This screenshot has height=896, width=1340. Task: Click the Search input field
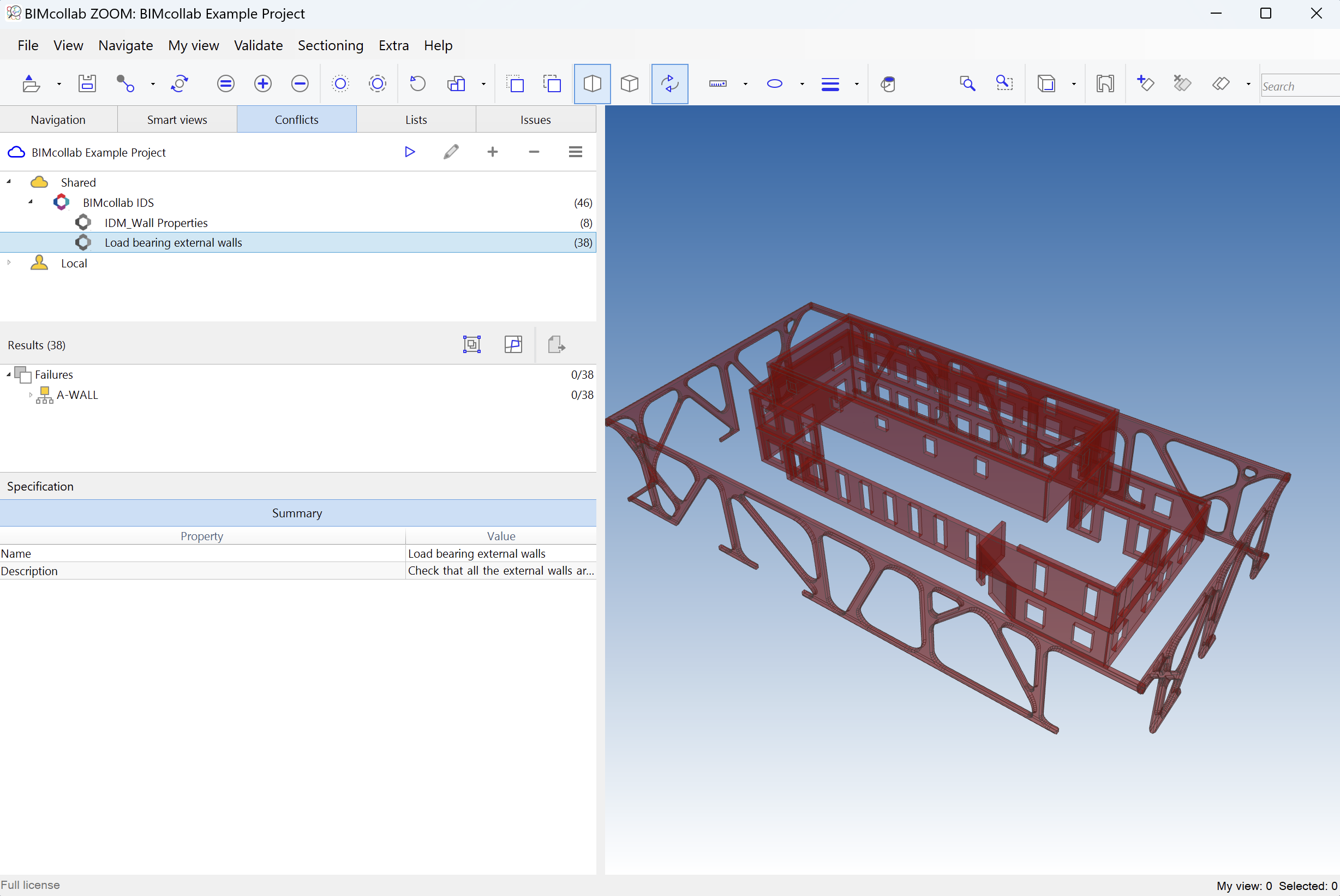pyautogui.click(x=1300, y=86)
